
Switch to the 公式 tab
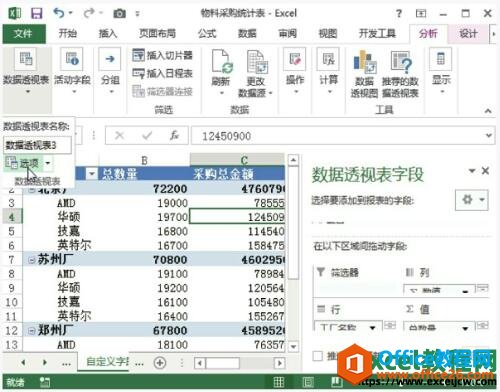click(x=207, y=33)
